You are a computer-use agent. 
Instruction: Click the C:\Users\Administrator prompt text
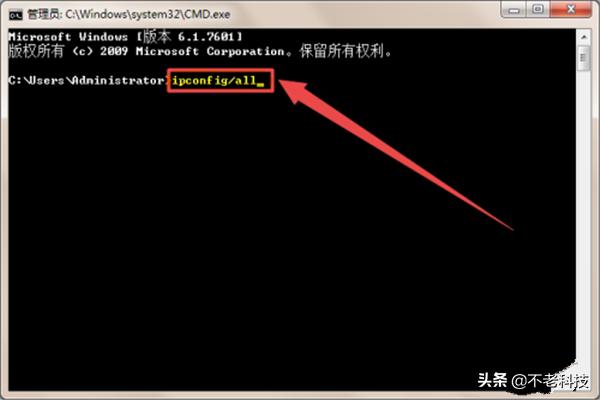click(x=87, y=81)
